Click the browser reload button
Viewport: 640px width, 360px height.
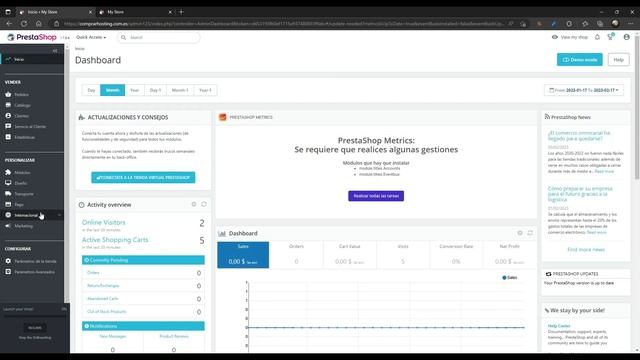24,24
